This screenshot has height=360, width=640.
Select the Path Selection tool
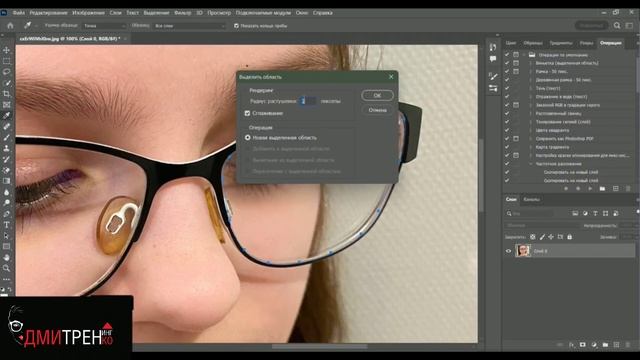[7, 236]
